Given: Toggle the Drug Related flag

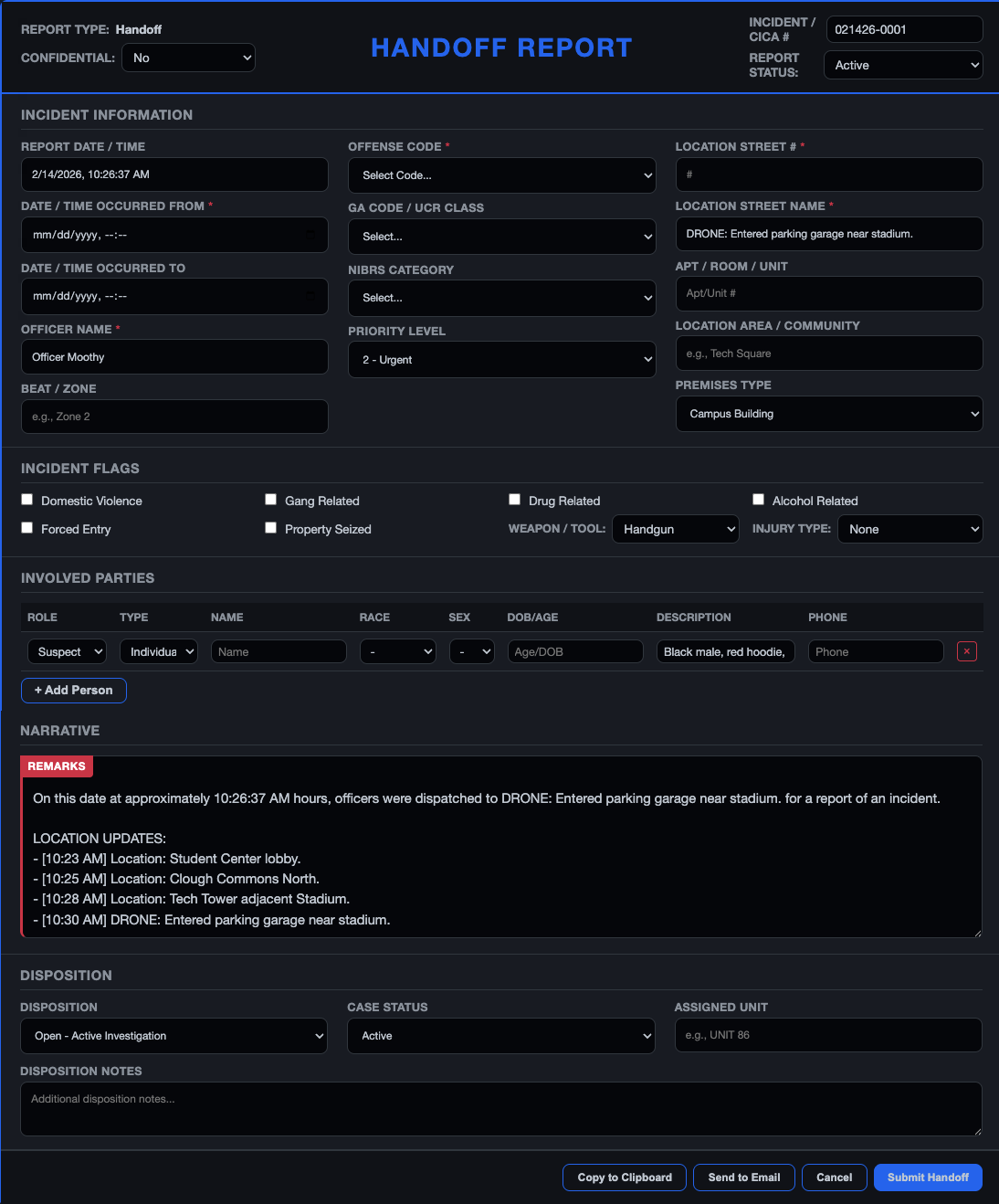Looking at the screenshot, I should pos(514,500).
